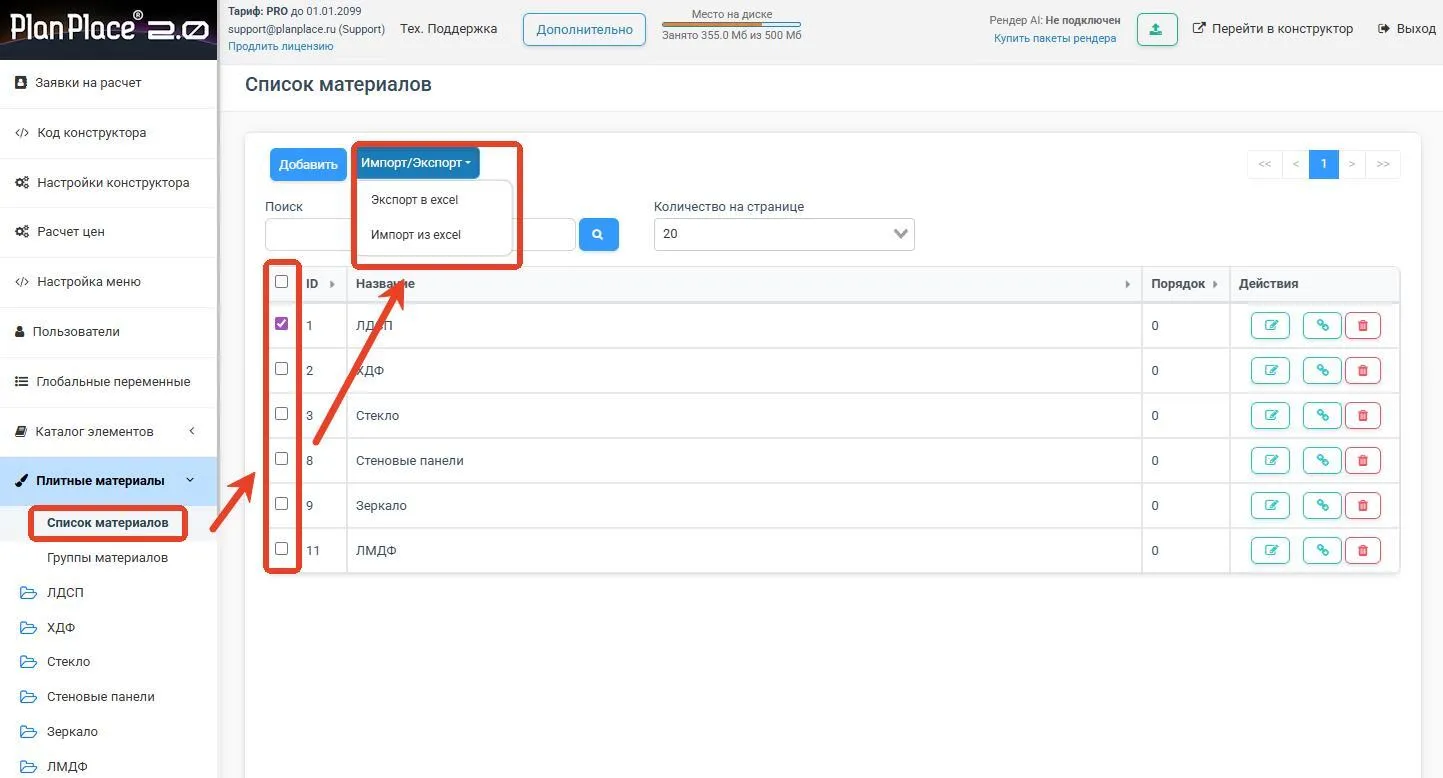Screen dimensions: 1443x778
Task: Click Выход to log out
Action: pos(1407,29)
